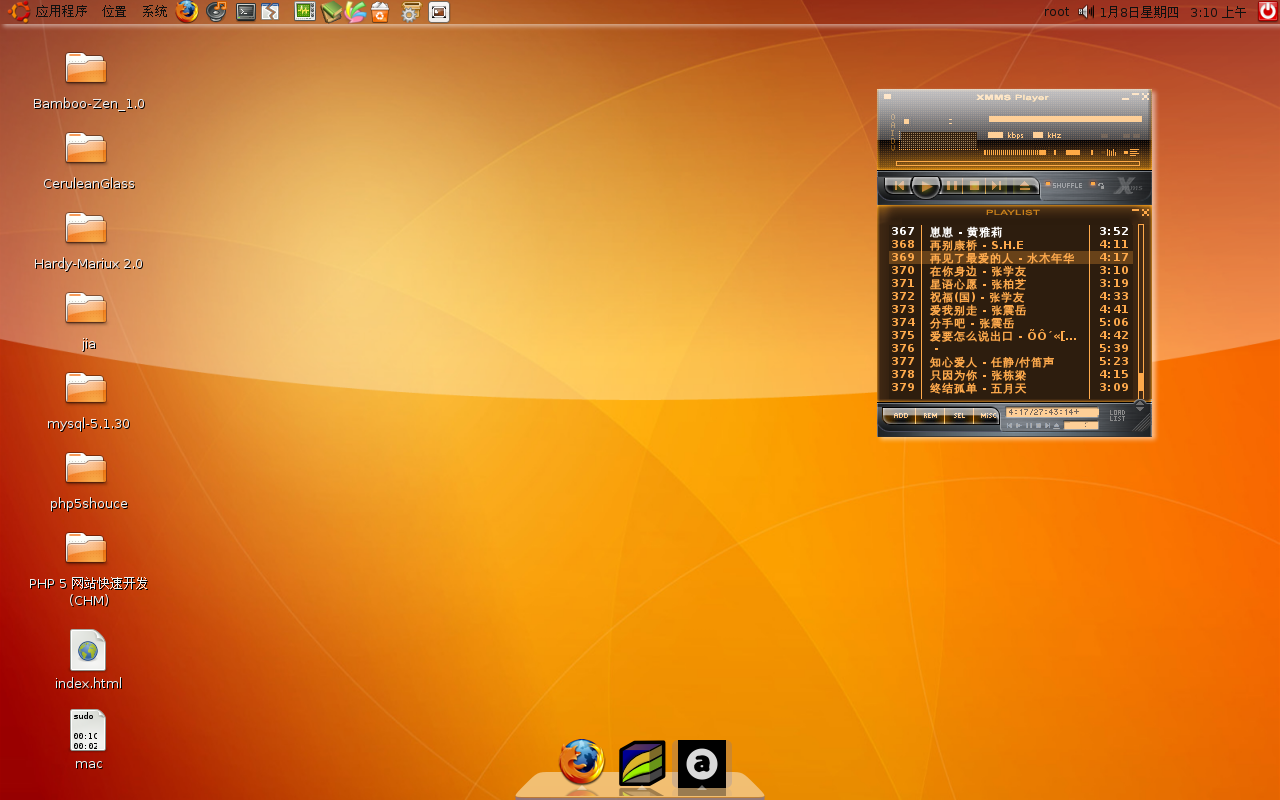This screenshot has width=1280, height=800.
Task: Open the music player launcher in the top panel
Action: tap(216, 12)
